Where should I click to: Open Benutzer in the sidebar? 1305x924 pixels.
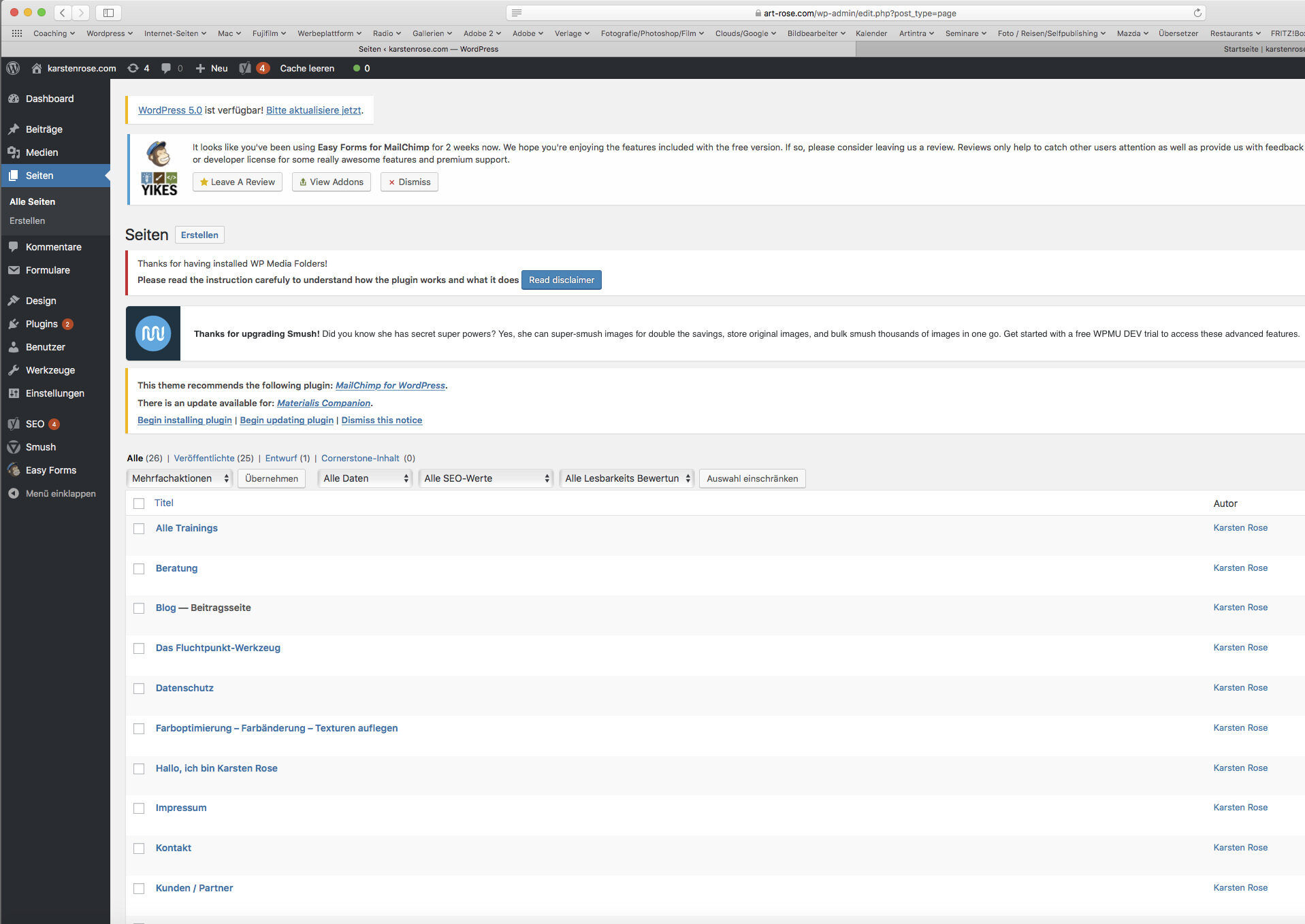(x=46, y=347)
